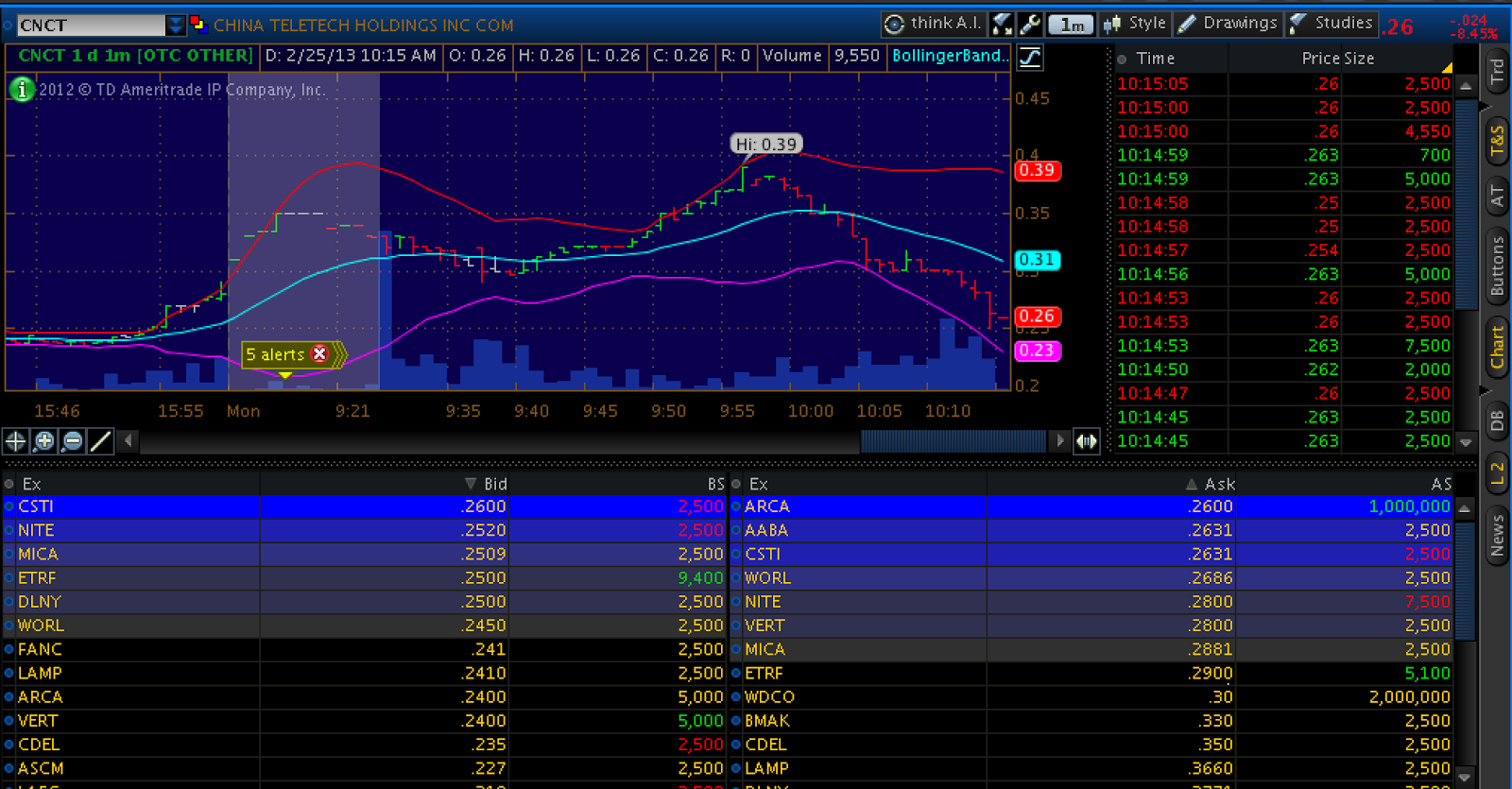Screen dimensions: 1512x789
Task: Select the CSTI bid row
Action: point(365,506)
